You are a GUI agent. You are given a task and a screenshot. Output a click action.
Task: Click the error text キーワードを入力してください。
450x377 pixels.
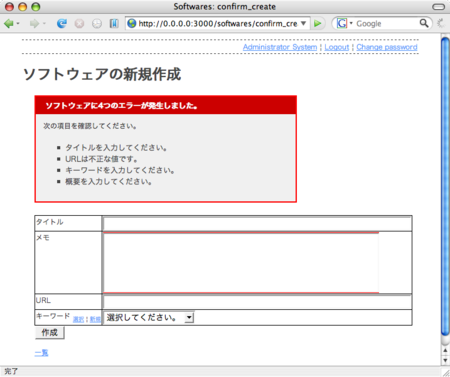(x=120, y=170)
